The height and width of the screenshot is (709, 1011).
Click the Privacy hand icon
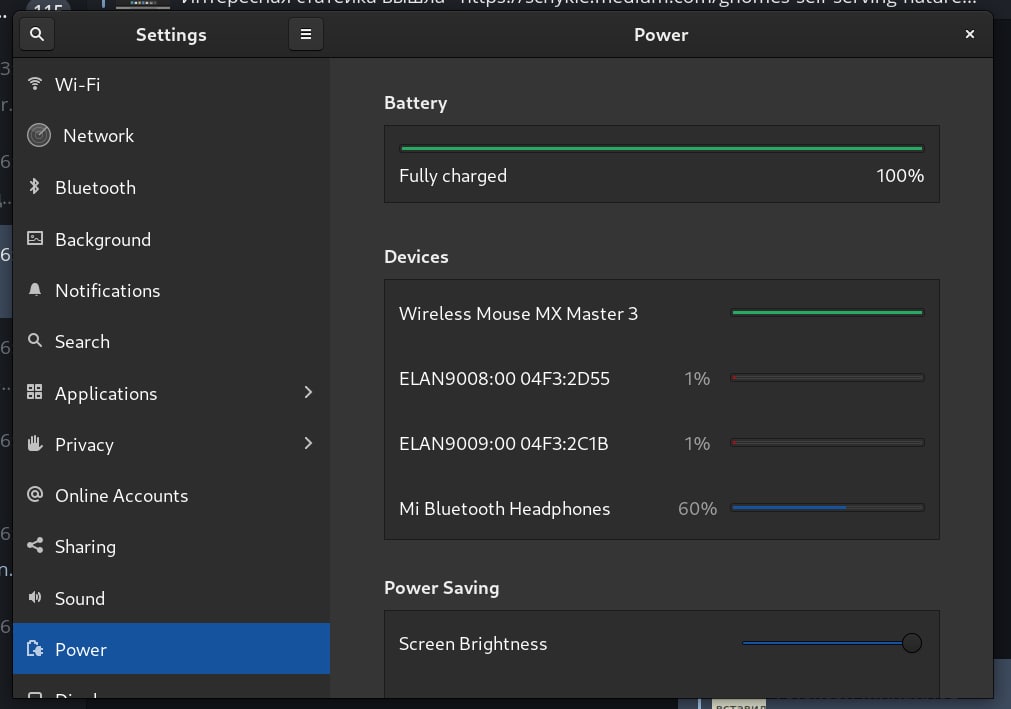click(35, 444)
